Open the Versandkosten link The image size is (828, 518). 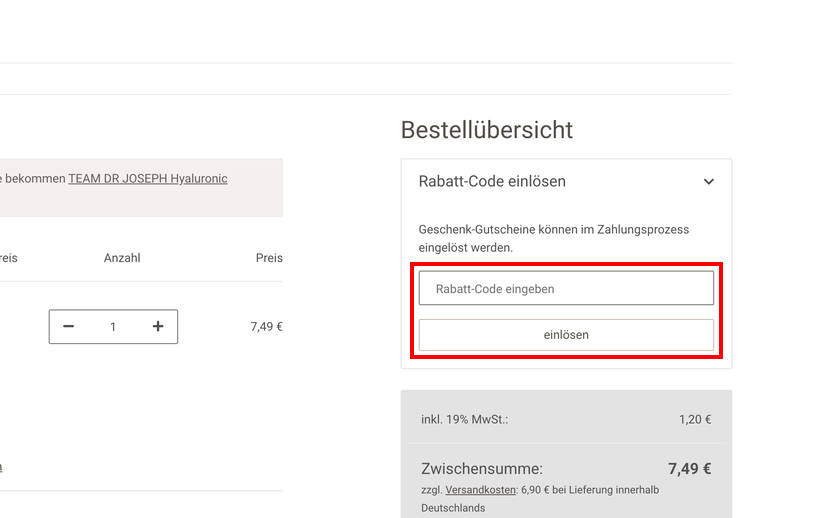481,490
